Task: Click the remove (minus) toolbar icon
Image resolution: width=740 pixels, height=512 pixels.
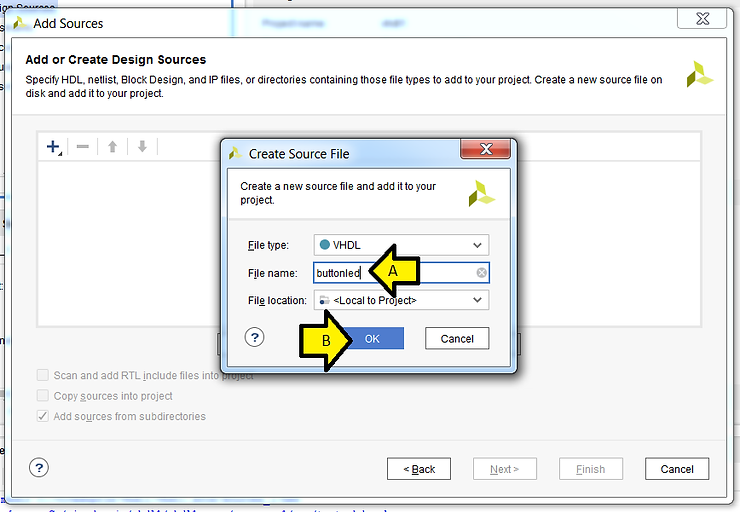Action: [x=83, y=147]
